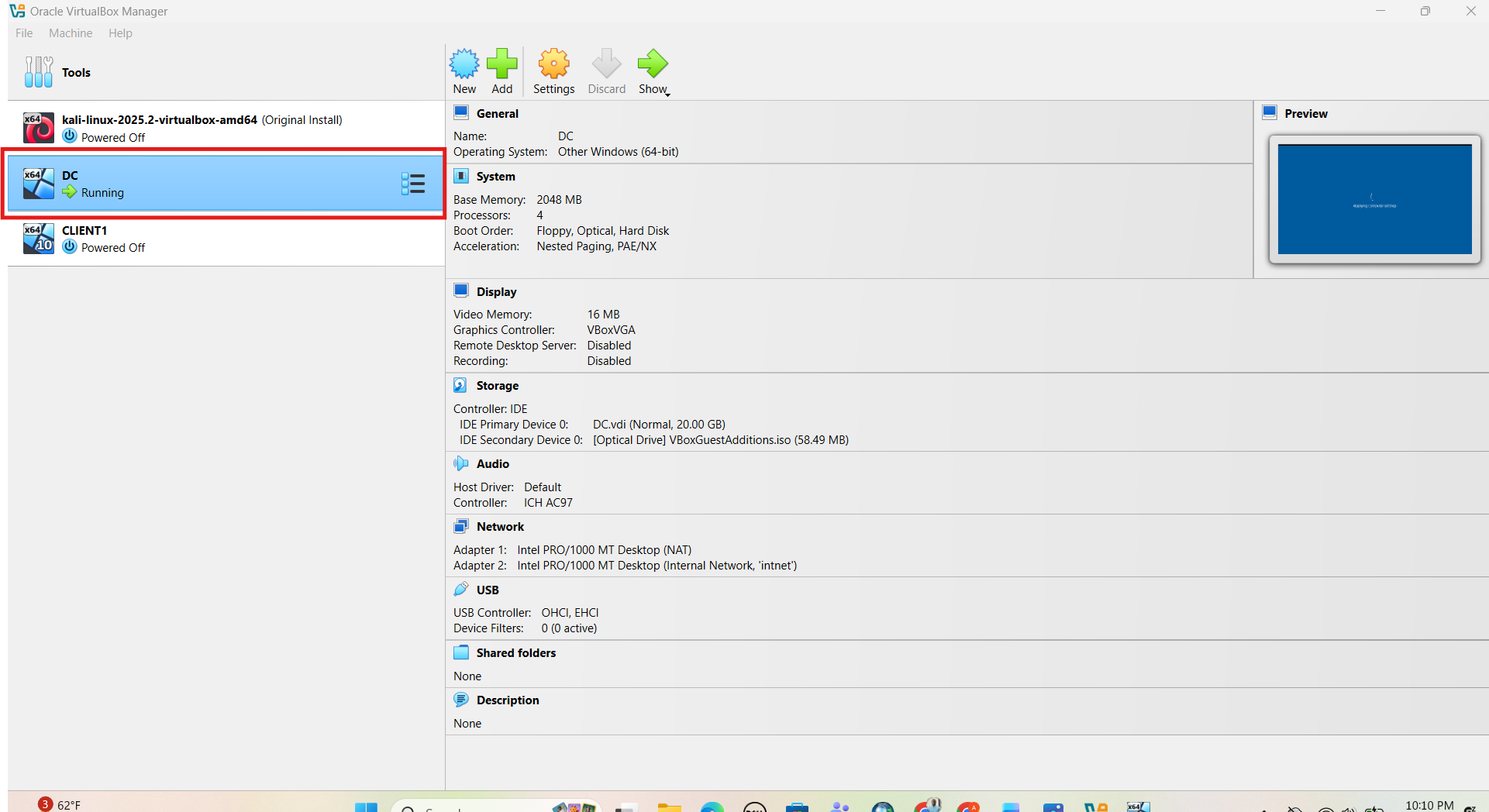1489x812 pixels.
Task: Click the Storage section disk icon
Action: click(460, 385)
